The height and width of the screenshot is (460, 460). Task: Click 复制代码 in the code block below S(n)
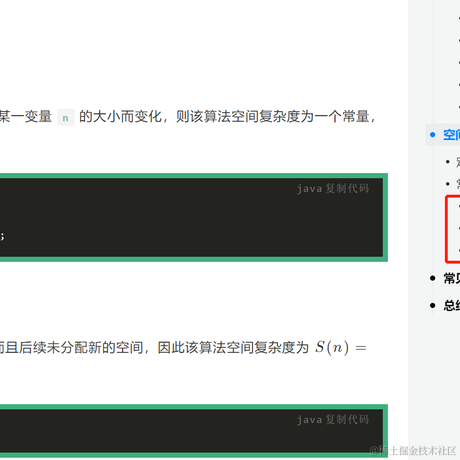(x=347, y=420)
